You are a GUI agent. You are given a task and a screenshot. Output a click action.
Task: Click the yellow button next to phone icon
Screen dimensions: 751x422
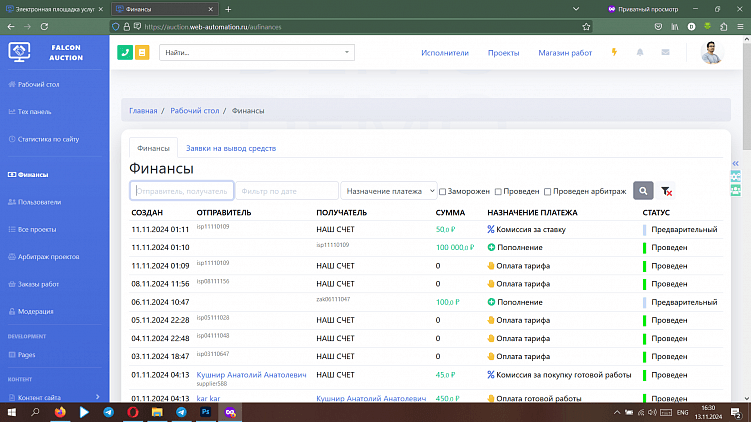(142, 52)
